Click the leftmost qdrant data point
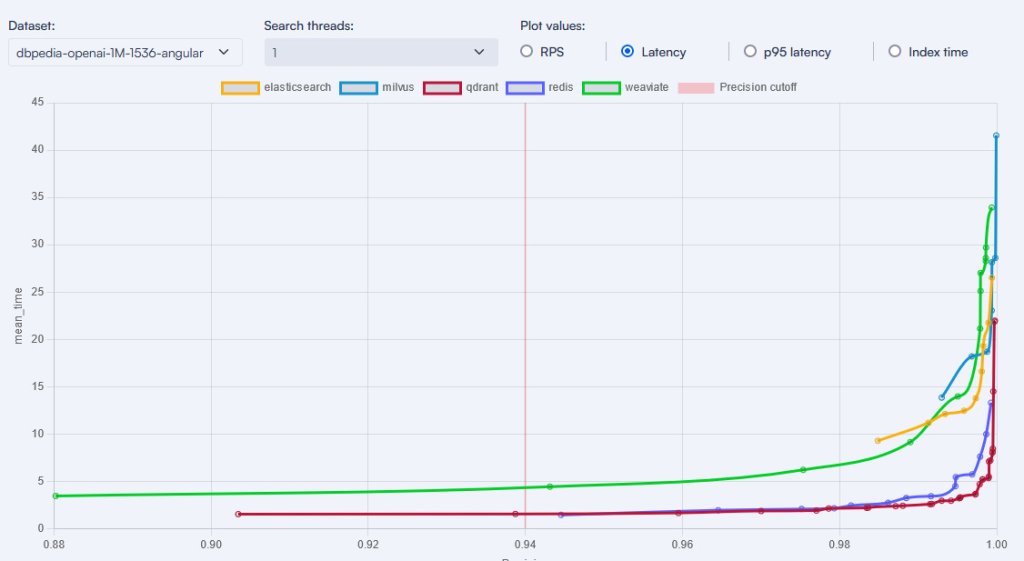This screenshot has width=1024, height=561. pyautogui.click(x=238, y=514)
